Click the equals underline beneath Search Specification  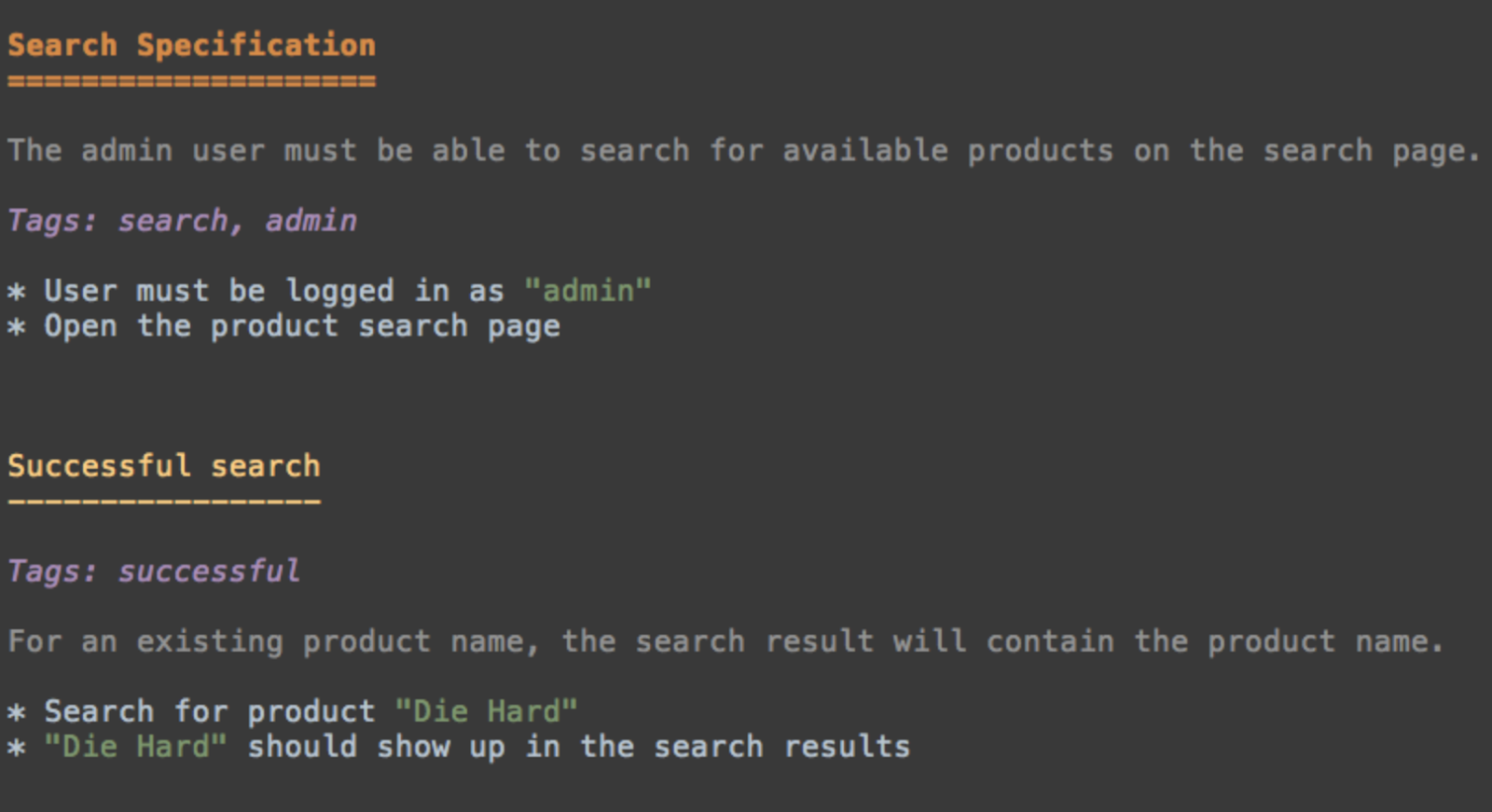point(191,81)
